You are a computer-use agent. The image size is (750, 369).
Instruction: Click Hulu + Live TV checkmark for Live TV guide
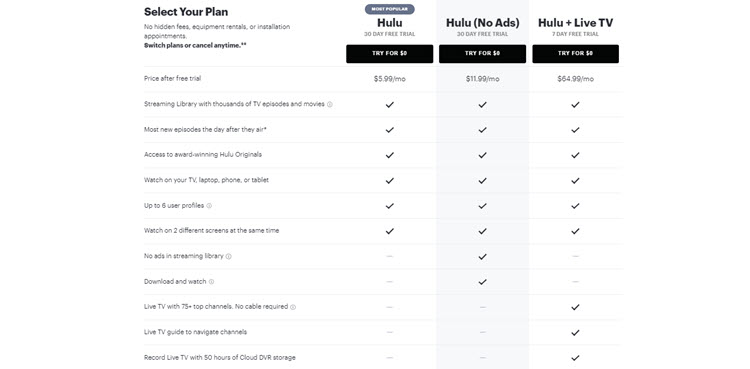click(575, 332)
